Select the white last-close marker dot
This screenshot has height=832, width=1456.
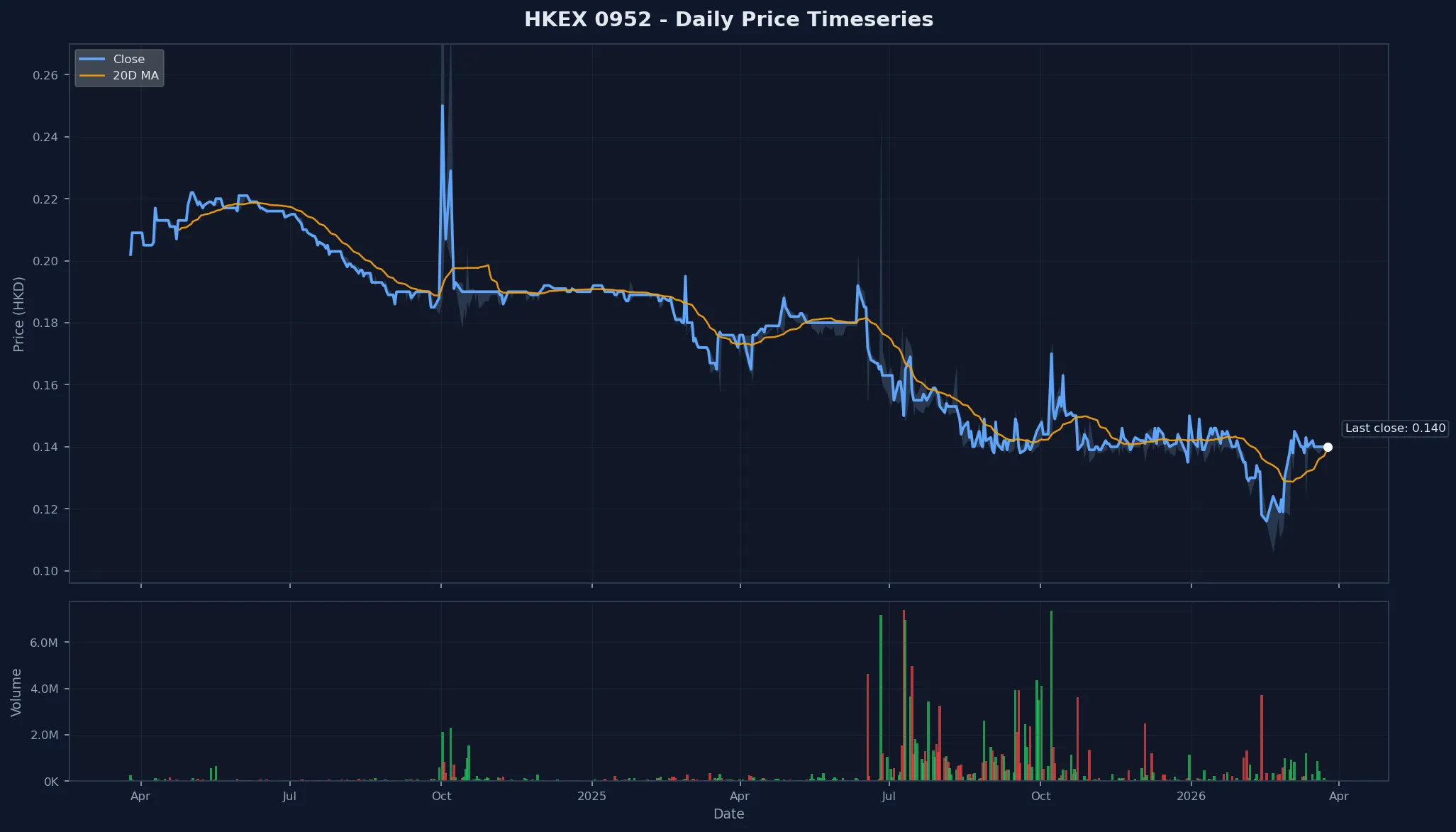coord(1328,447)
